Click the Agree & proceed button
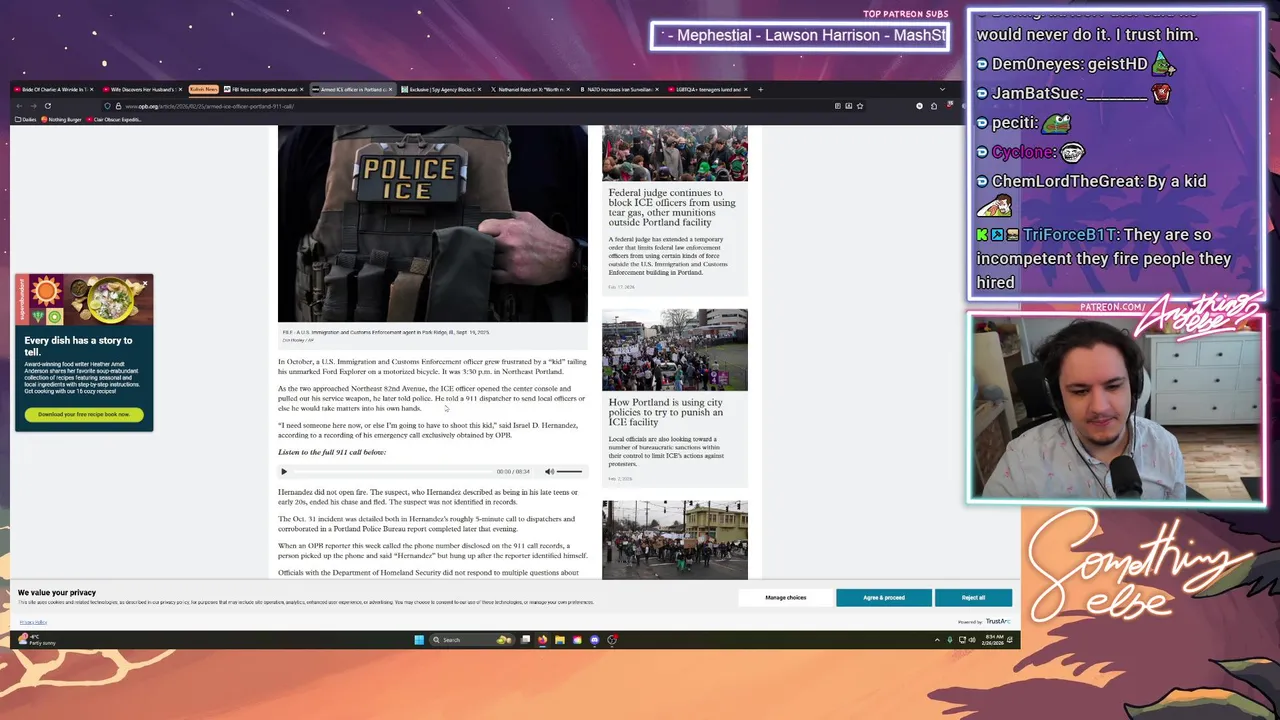 point(884,597)
